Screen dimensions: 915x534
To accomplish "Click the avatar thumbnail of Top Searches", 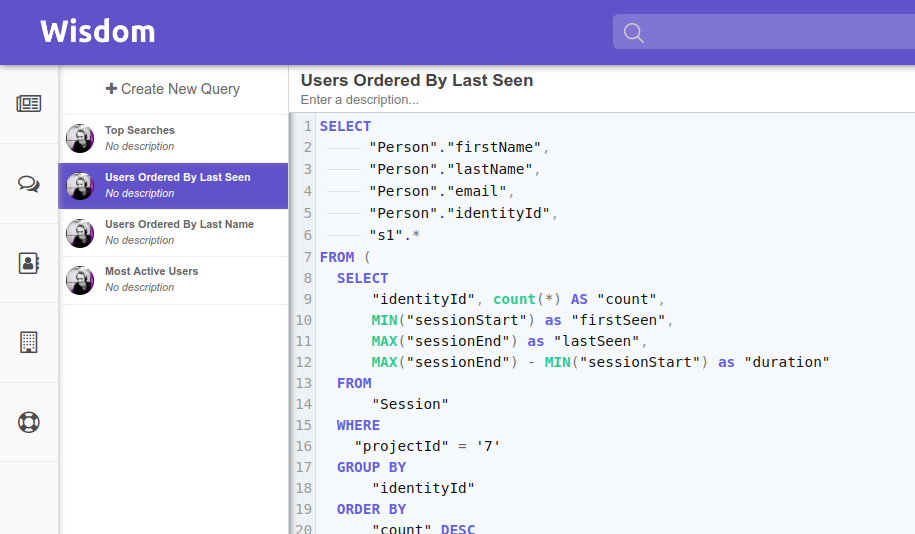I will [80, 138].
